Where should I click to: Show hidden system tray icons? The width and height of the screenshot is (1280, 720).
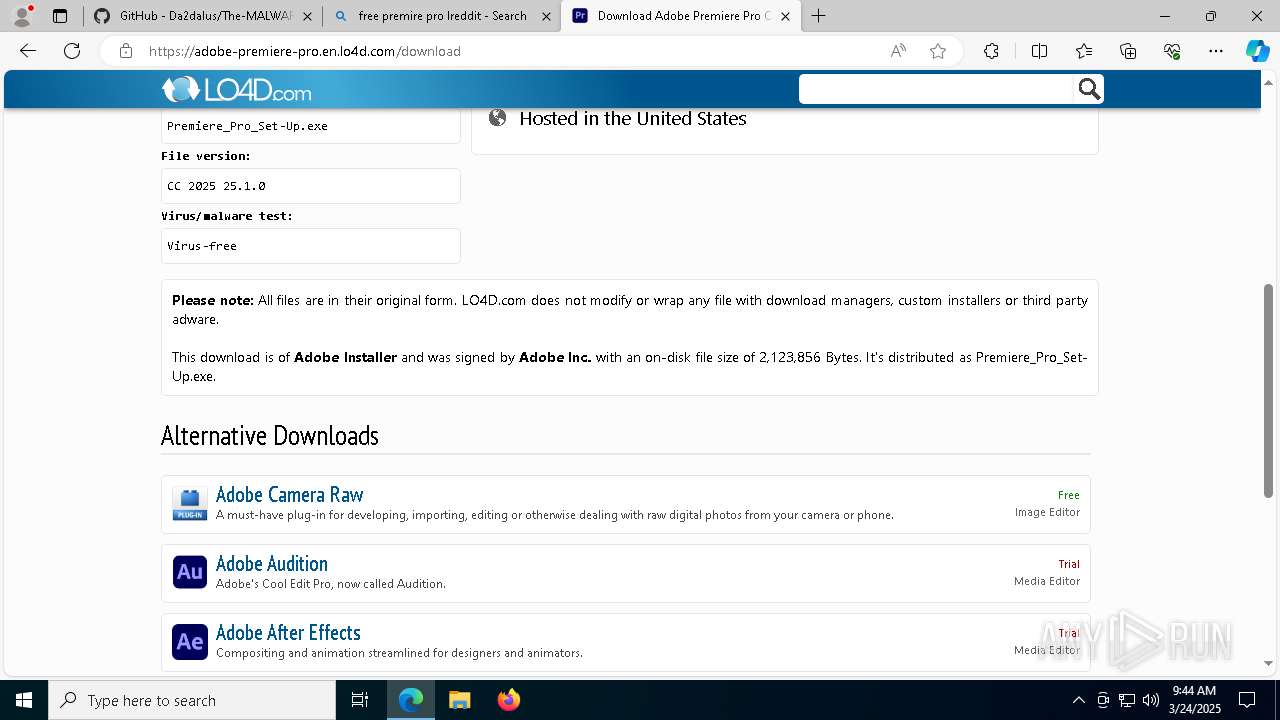1078,700
